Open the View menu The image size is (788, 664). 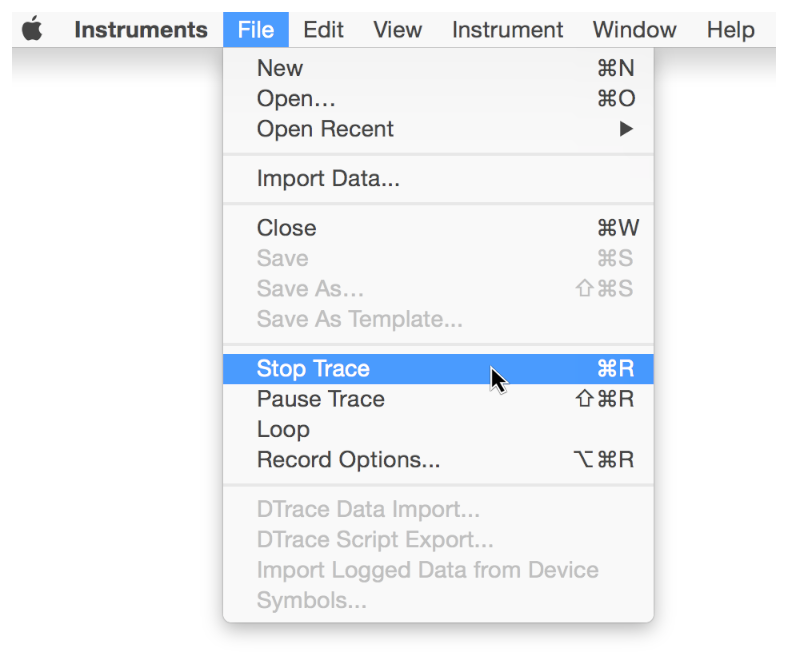pyautogui.click(x=397, y=30)
